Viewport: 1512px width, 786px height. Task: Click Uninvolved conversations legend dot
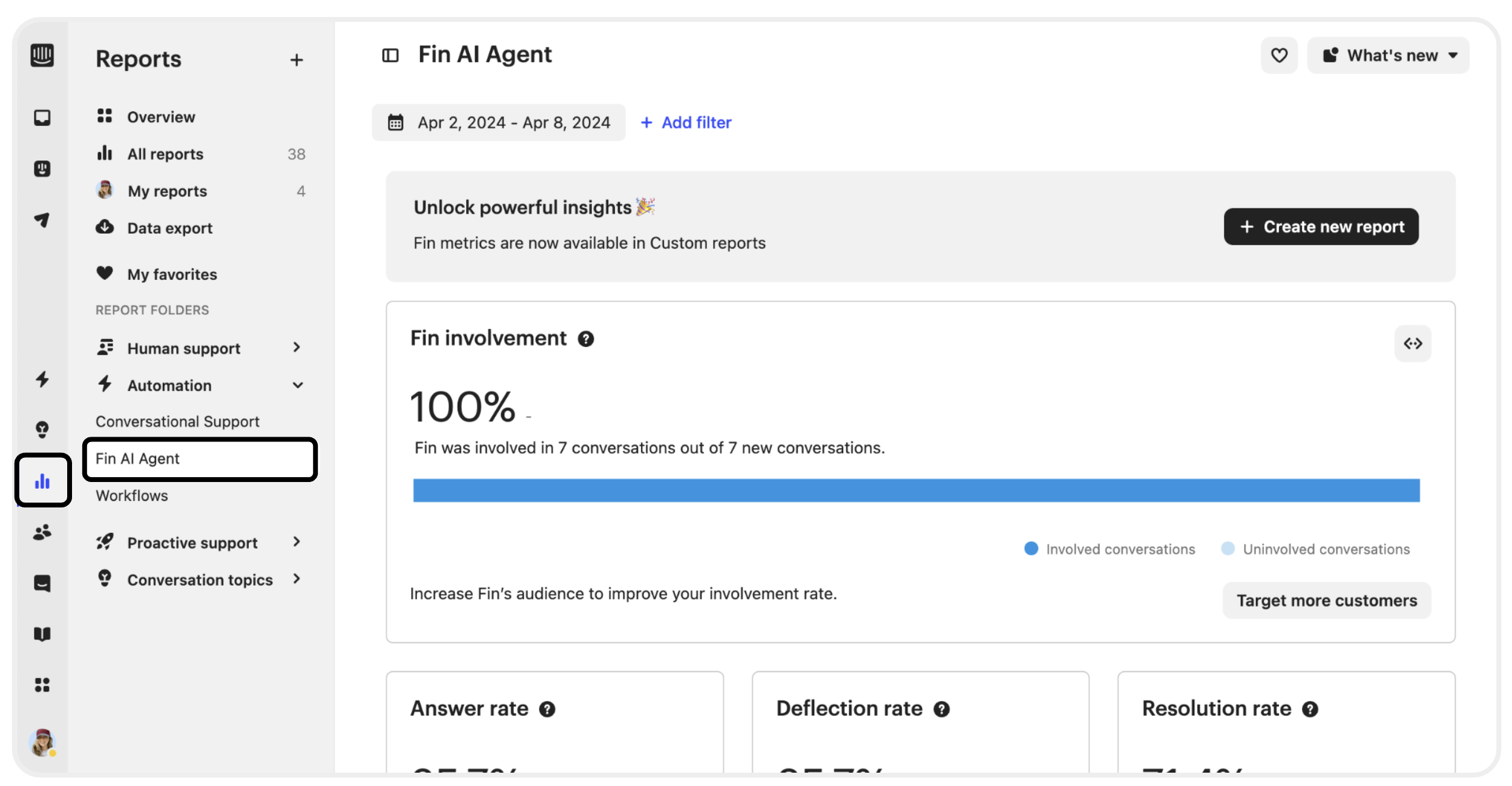point(1228,549)
